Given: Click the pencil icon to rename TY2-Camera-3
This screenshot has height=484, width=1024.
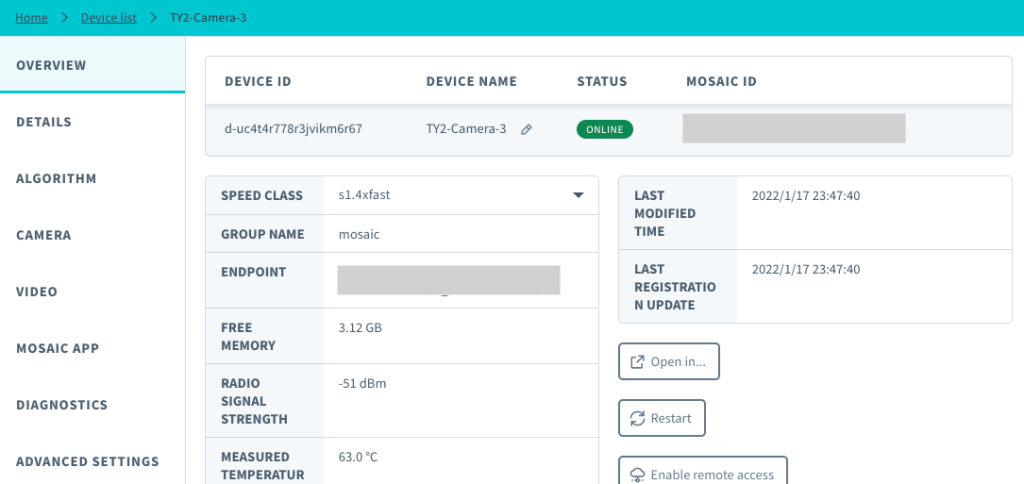Looking at the screenshot, I should pyautogui.click(x=526, y=129).
